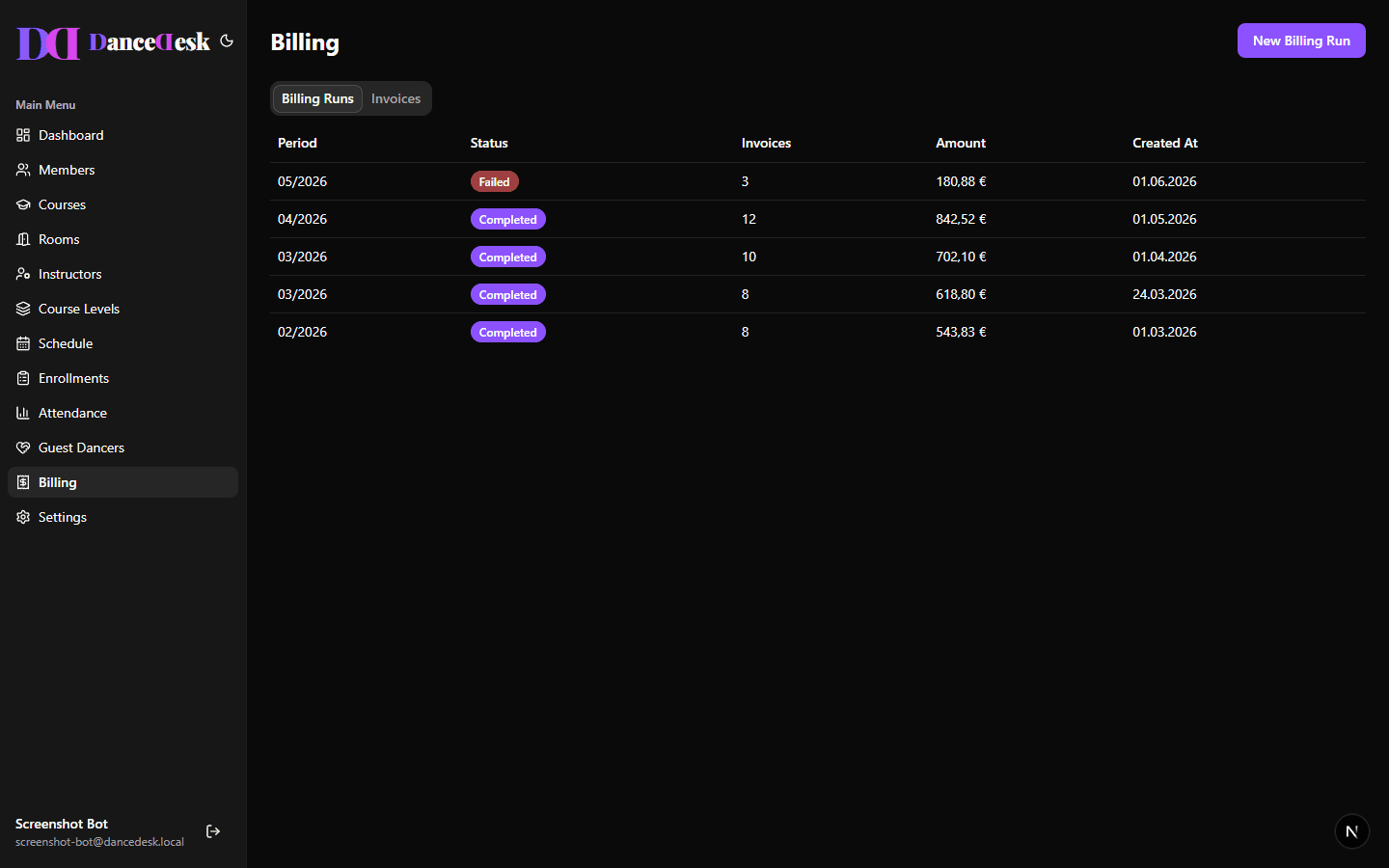
Task: Select the 04/2026 period cell
Action: point(302,219)
